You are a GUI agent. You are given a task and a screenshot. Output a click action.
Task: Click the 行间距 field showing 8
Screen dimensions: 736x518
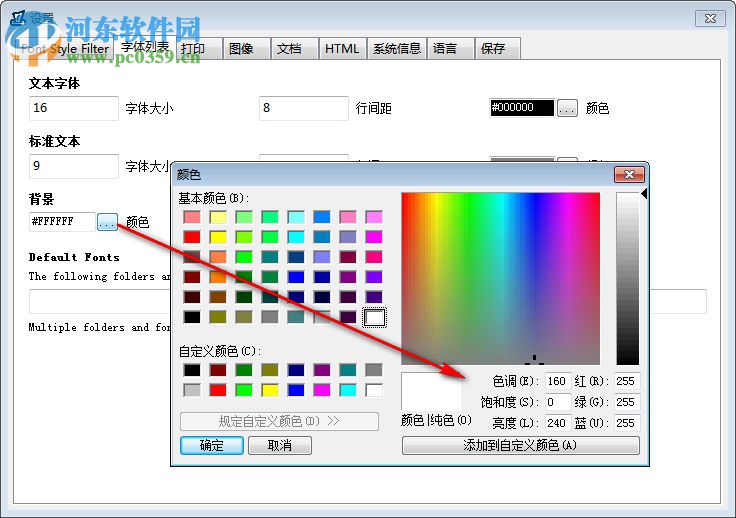304,108
